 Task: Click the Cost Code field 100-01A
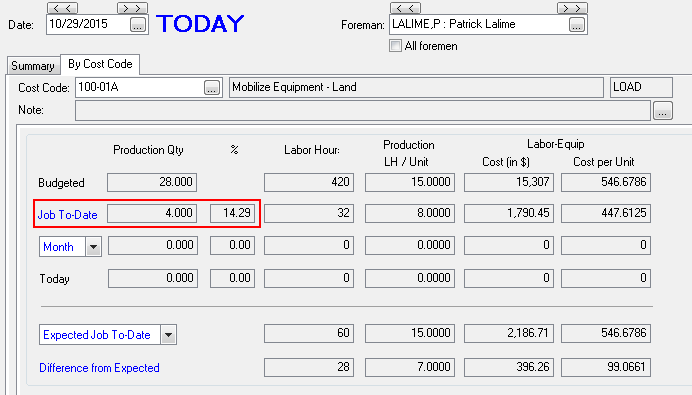click(140, 87)
